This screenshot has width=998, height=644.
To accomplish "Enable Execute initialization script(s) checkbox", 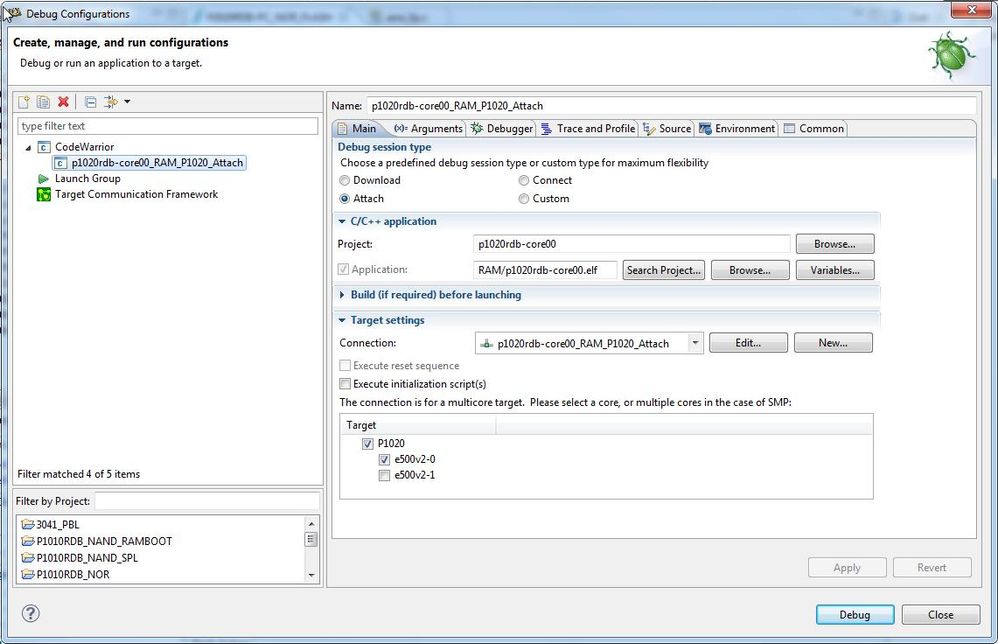I will coord(345,384).
